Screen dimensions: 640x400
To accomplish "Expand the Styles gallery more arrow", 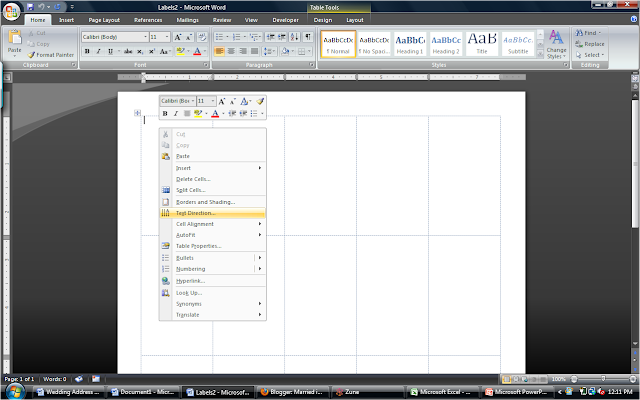I will 540,54.
